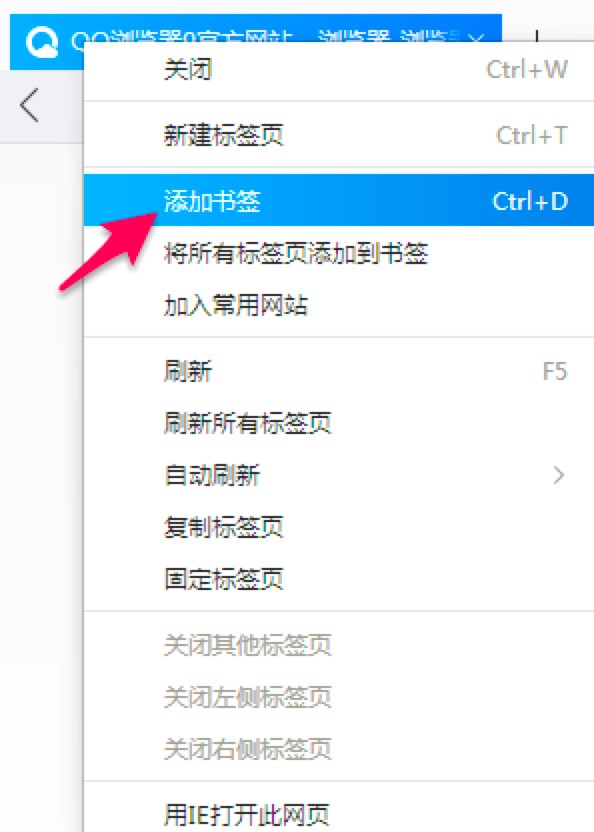This screenshot has width=594, height=832.
Task: Choose 刷新所有标签页 entry
Action: click(339, 423)
